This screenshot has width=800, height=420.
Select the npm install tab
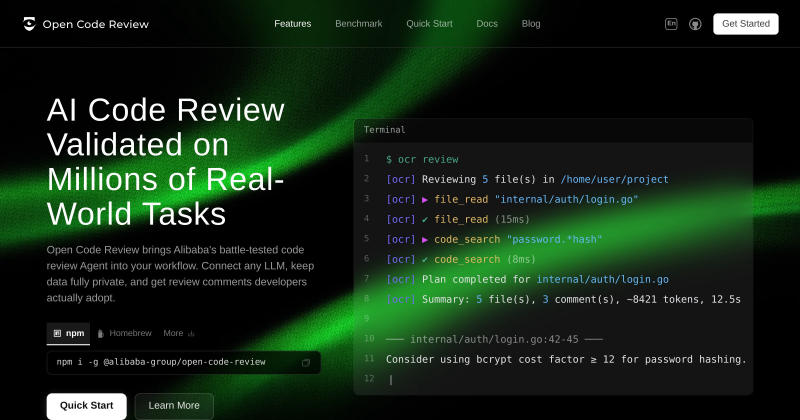(x=68, y=333)
